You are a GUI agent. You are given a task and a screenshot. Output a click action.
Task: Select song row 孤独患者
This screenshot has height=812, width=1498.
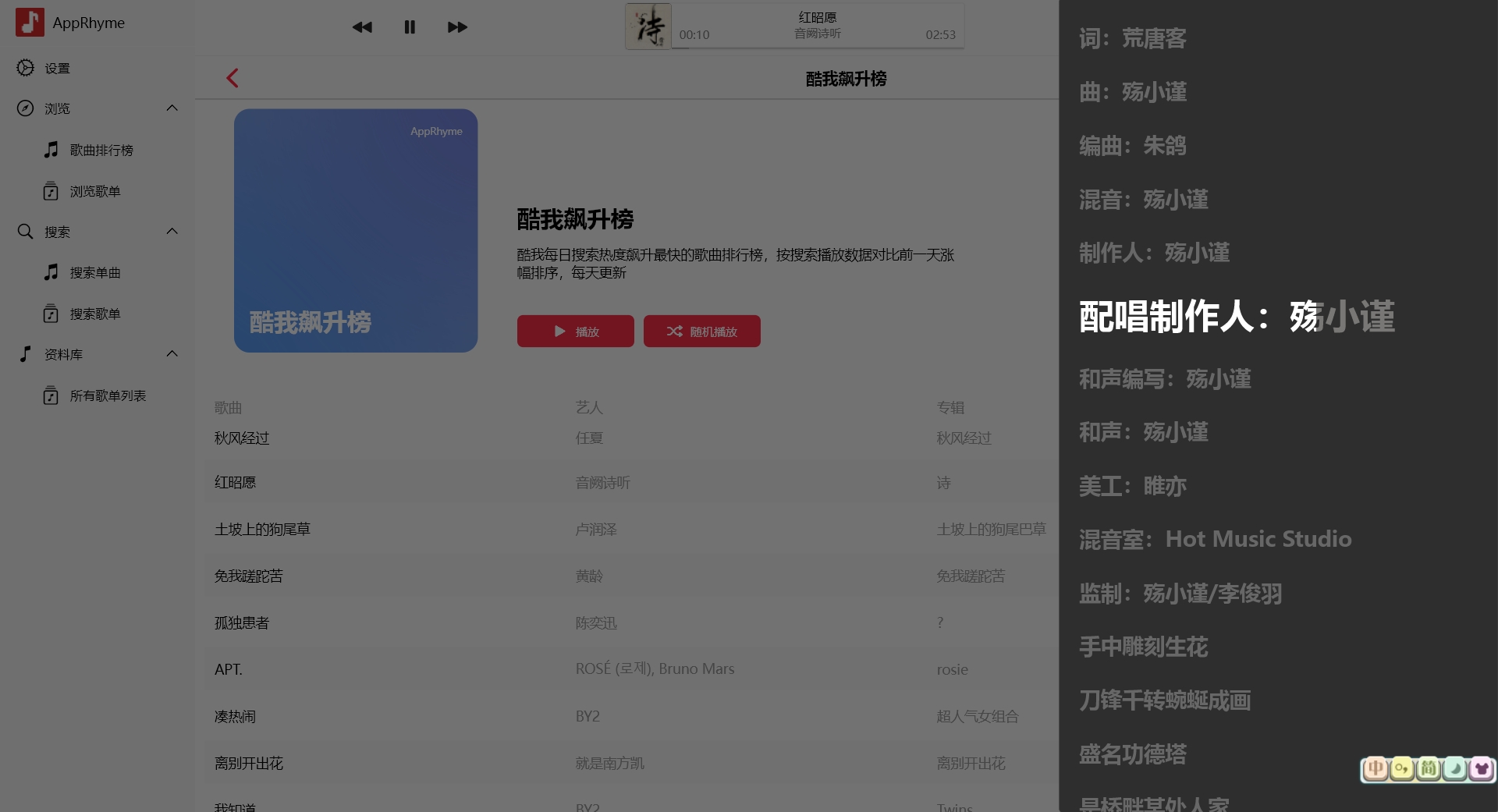(631, 623)
